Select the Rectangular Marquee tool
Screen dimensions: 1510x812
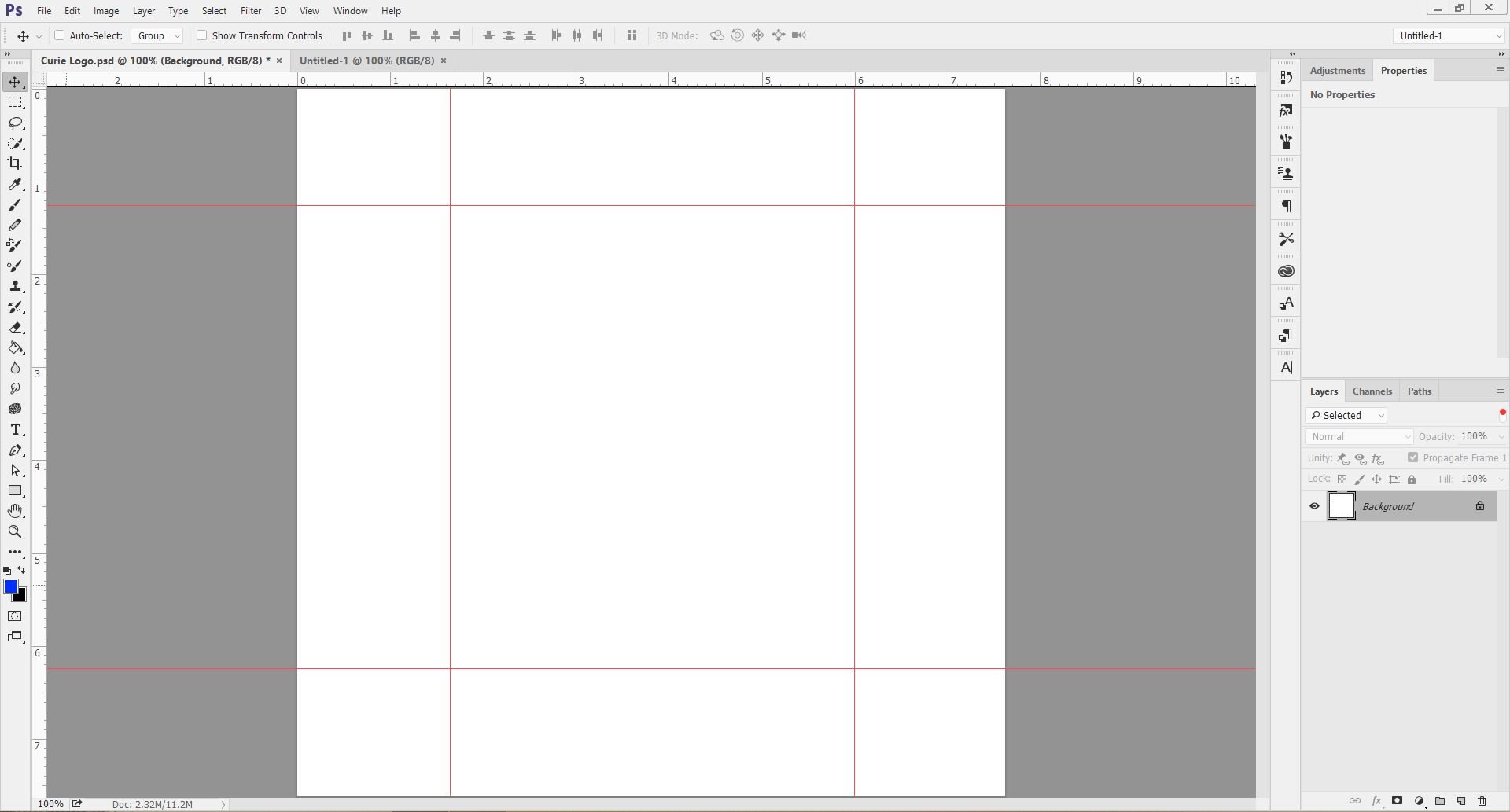[15, 103]
